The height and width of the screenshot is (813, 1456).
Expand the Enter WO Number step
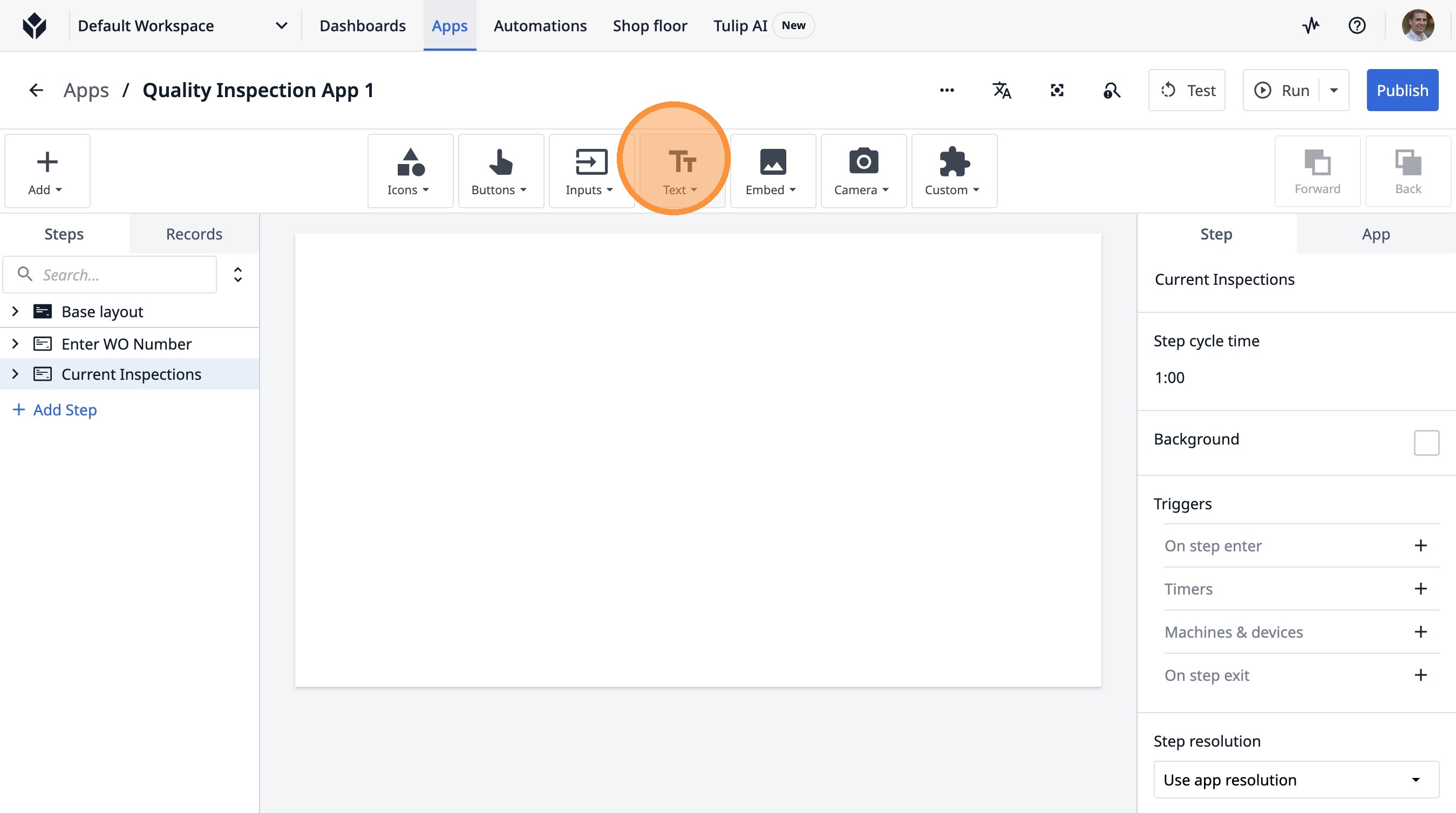(x=15, y=344)
